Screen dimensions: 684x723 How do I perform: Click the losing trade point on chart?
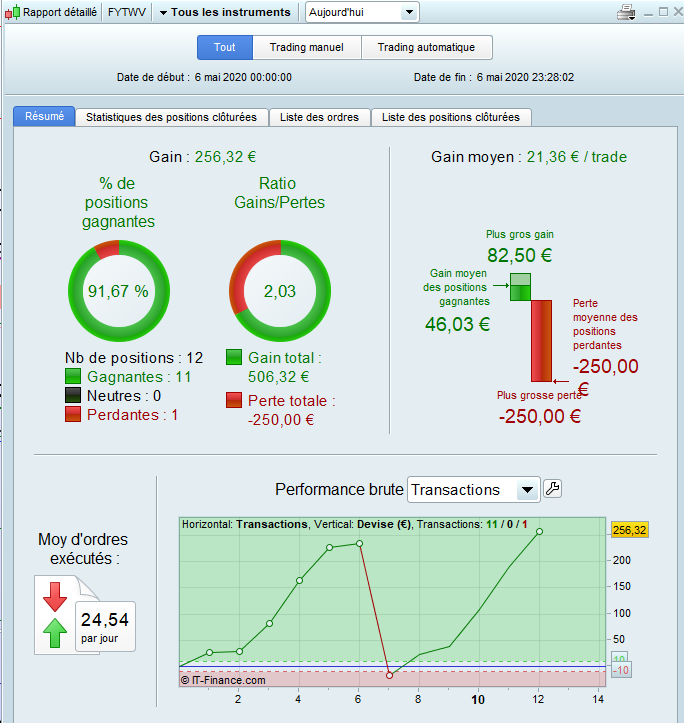(389, 676)
